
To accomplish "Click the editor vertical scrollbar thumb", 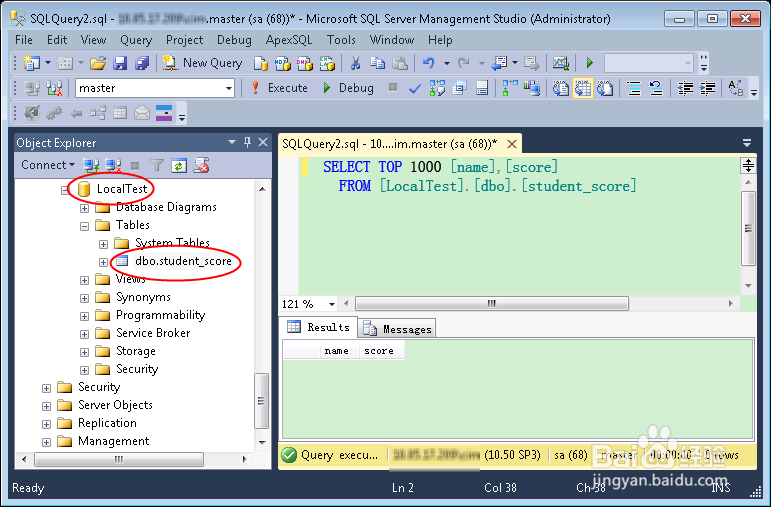I will point(748,229).
